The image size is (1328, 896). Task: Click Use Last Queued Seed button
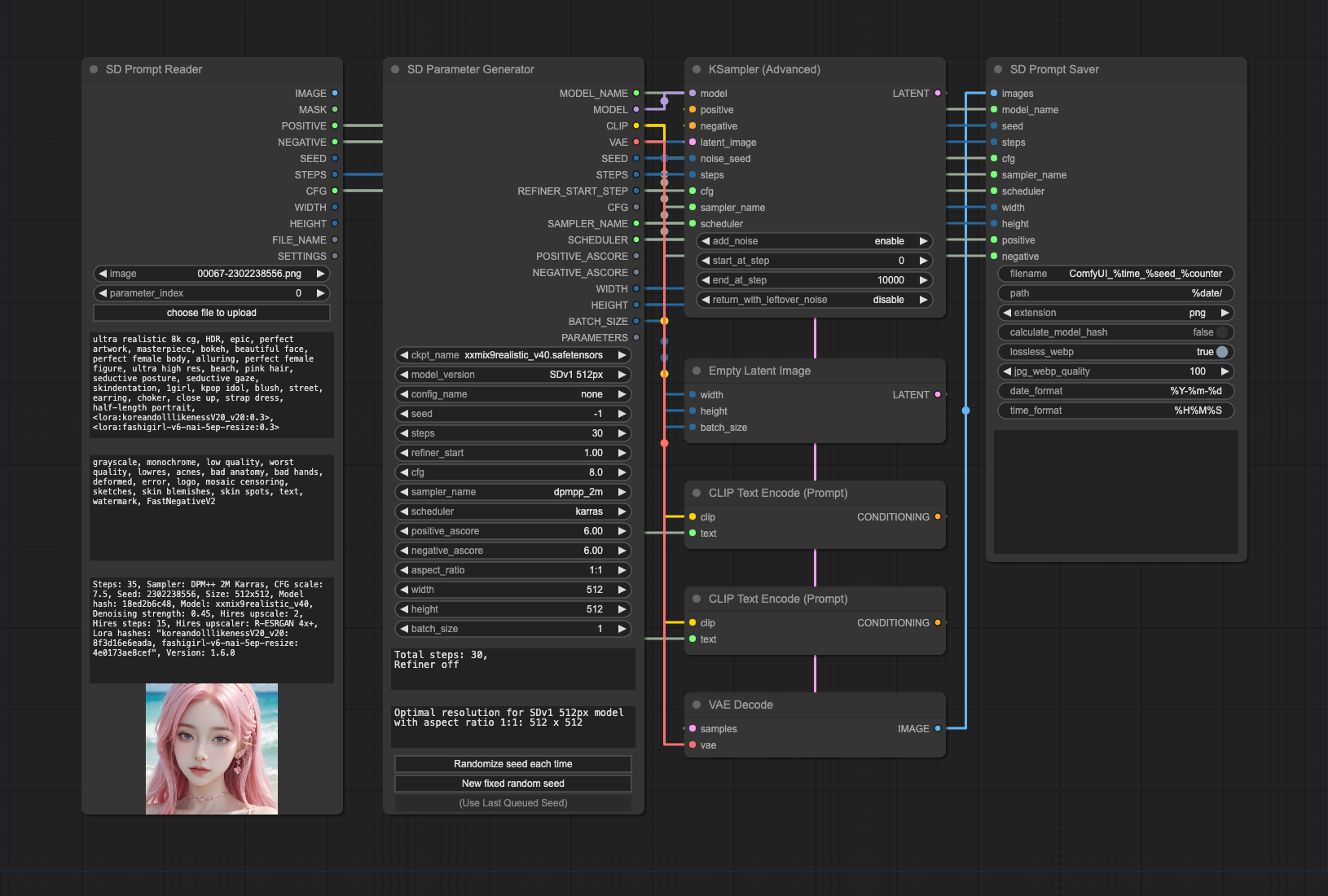513,803
